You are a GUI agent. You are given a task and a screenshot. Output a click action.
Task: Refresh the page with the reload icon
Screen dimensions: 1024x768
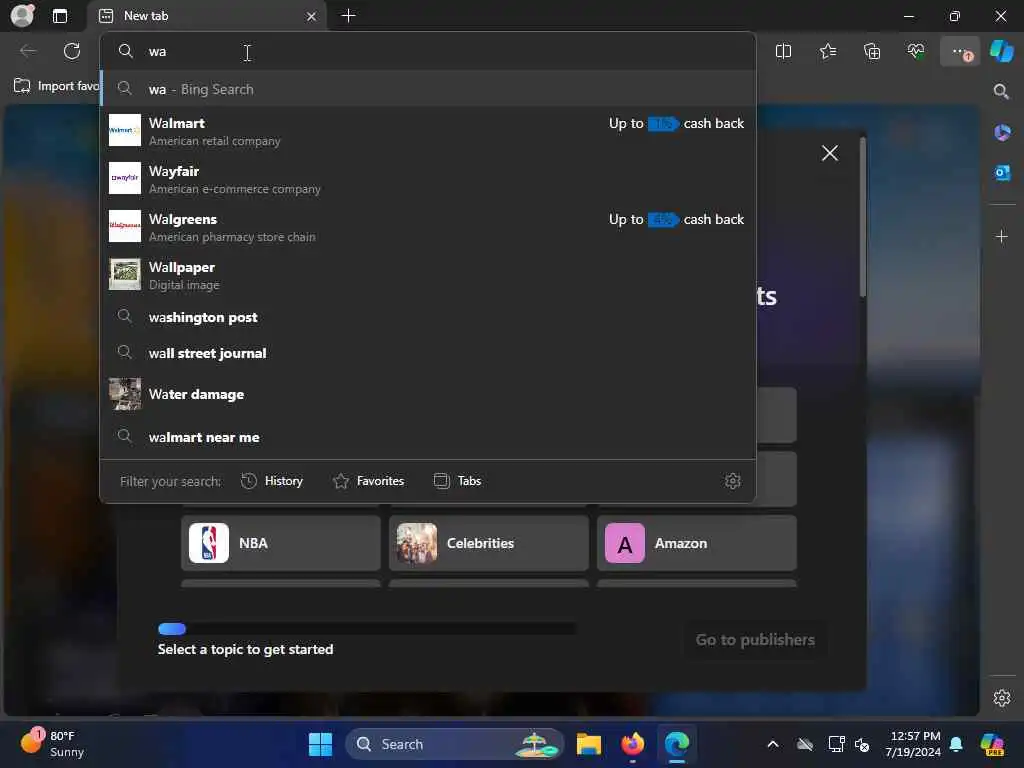pyautogui.click(x=72, y=51)
